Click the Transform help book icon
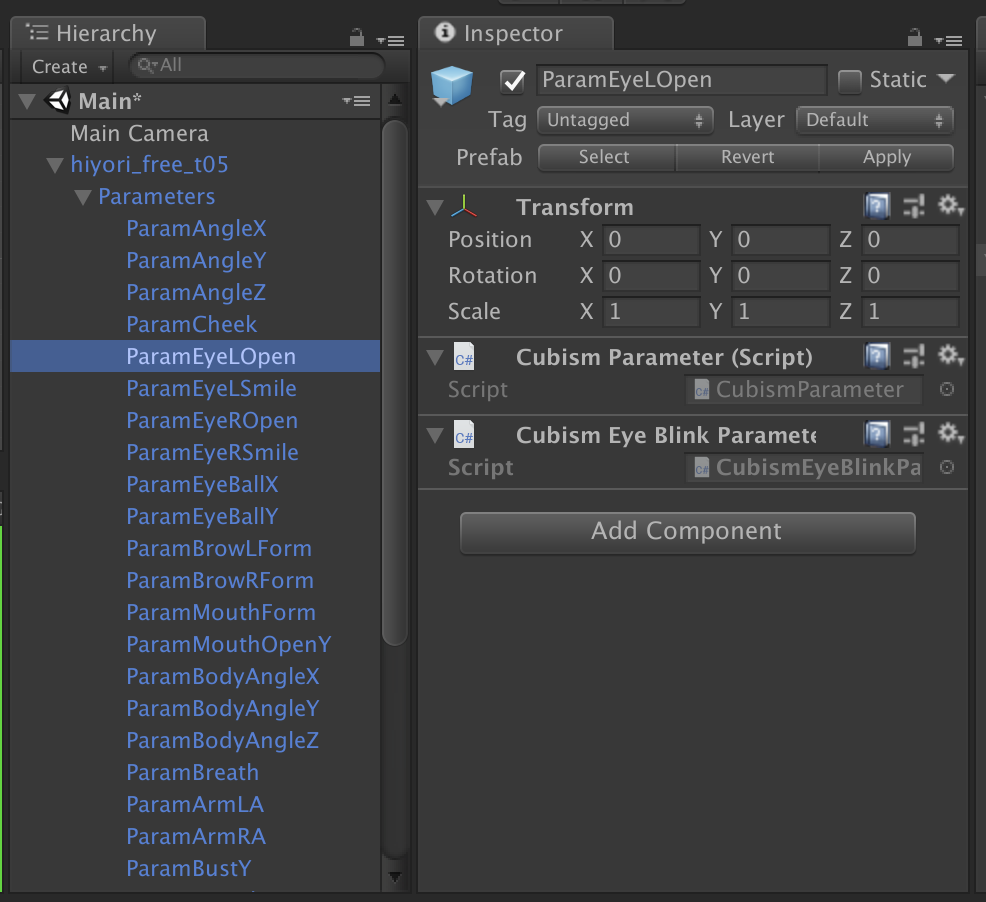Image resolution: width=986 pixels, height=902 pixels. point(877,207)
